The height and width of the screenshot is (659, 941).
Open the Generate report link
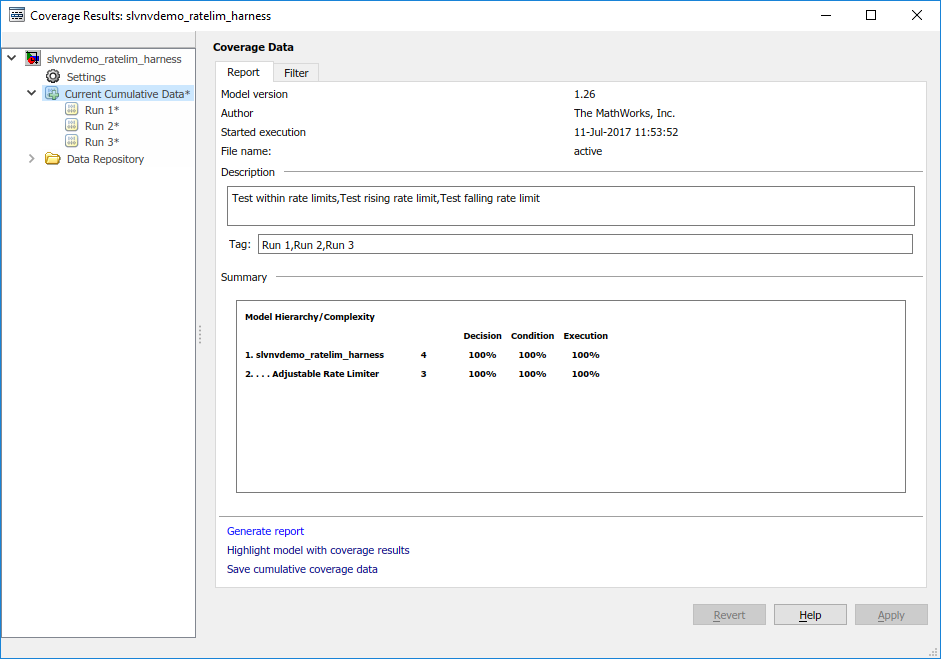coord(265,531)
